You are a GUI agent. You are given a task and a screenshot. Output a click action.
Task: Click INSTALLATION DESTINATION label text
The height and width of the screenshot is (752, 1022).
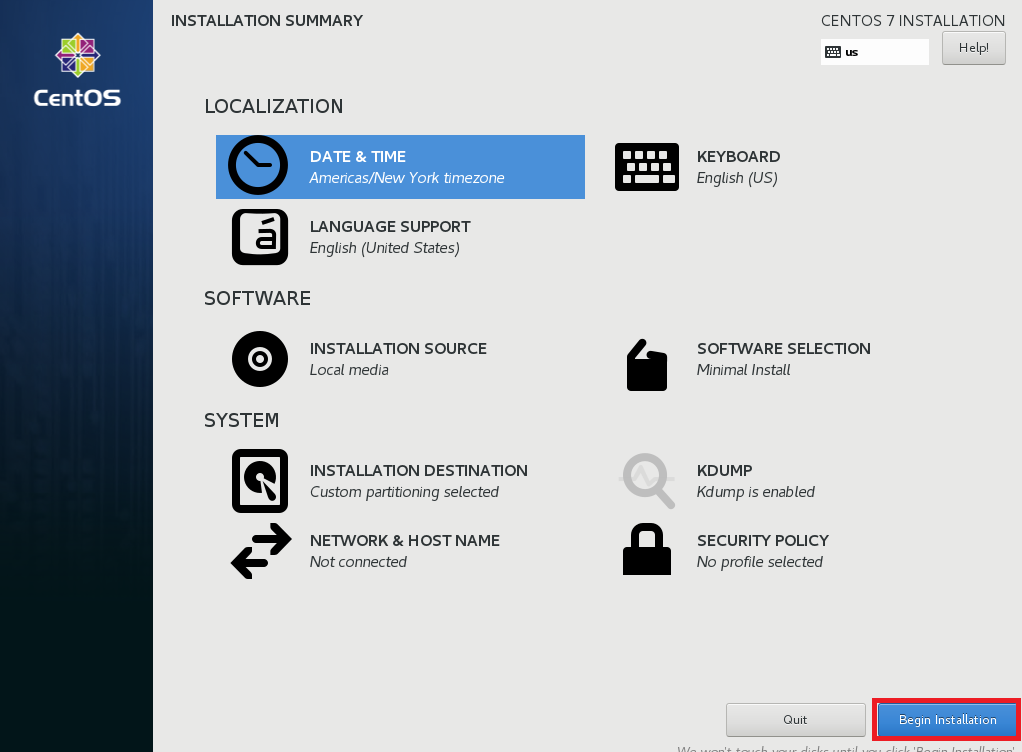(x=418, y=471)
